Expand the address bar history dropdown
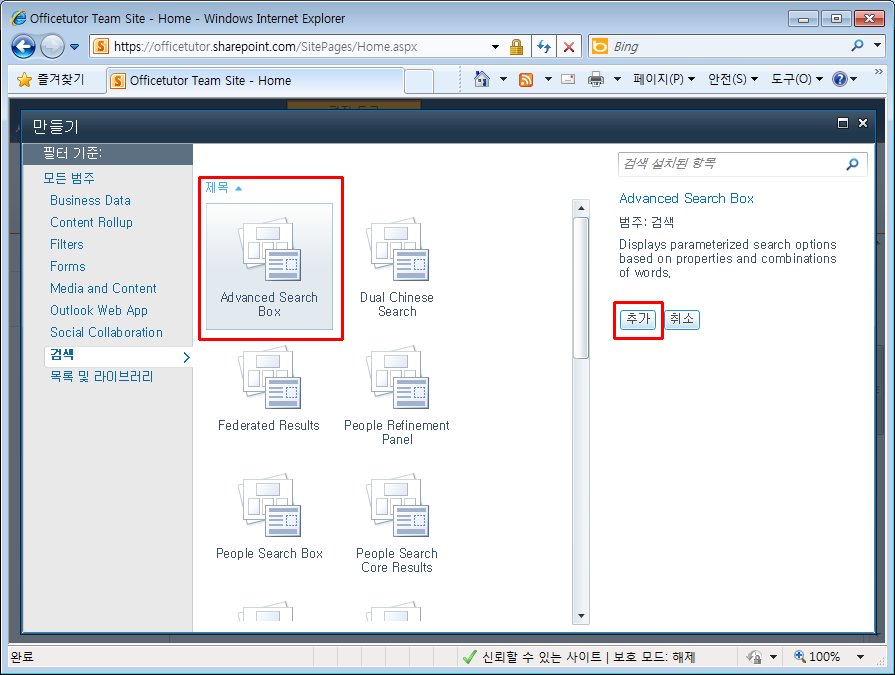895x675 pixels. (x=495, y=47)
